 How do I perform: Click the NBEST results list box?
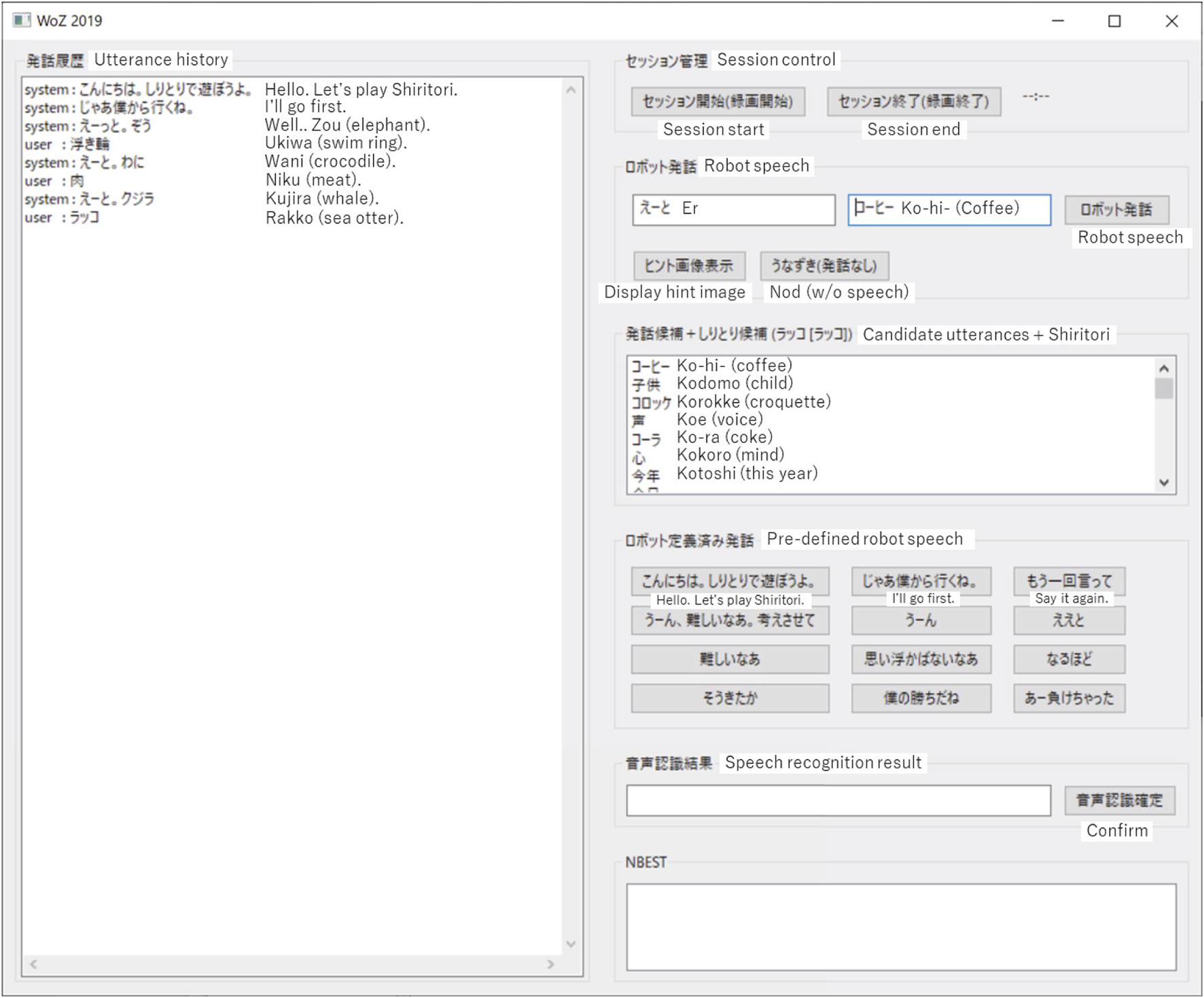[x=900, y=926]
